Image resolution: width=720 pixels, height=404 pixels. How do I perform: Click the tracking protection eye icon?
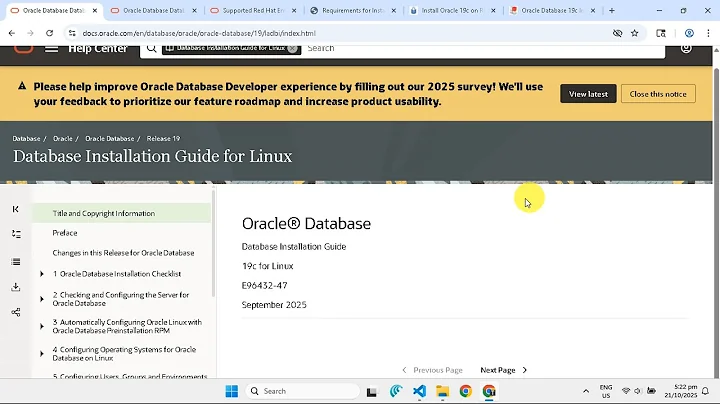tap(617, 33)
